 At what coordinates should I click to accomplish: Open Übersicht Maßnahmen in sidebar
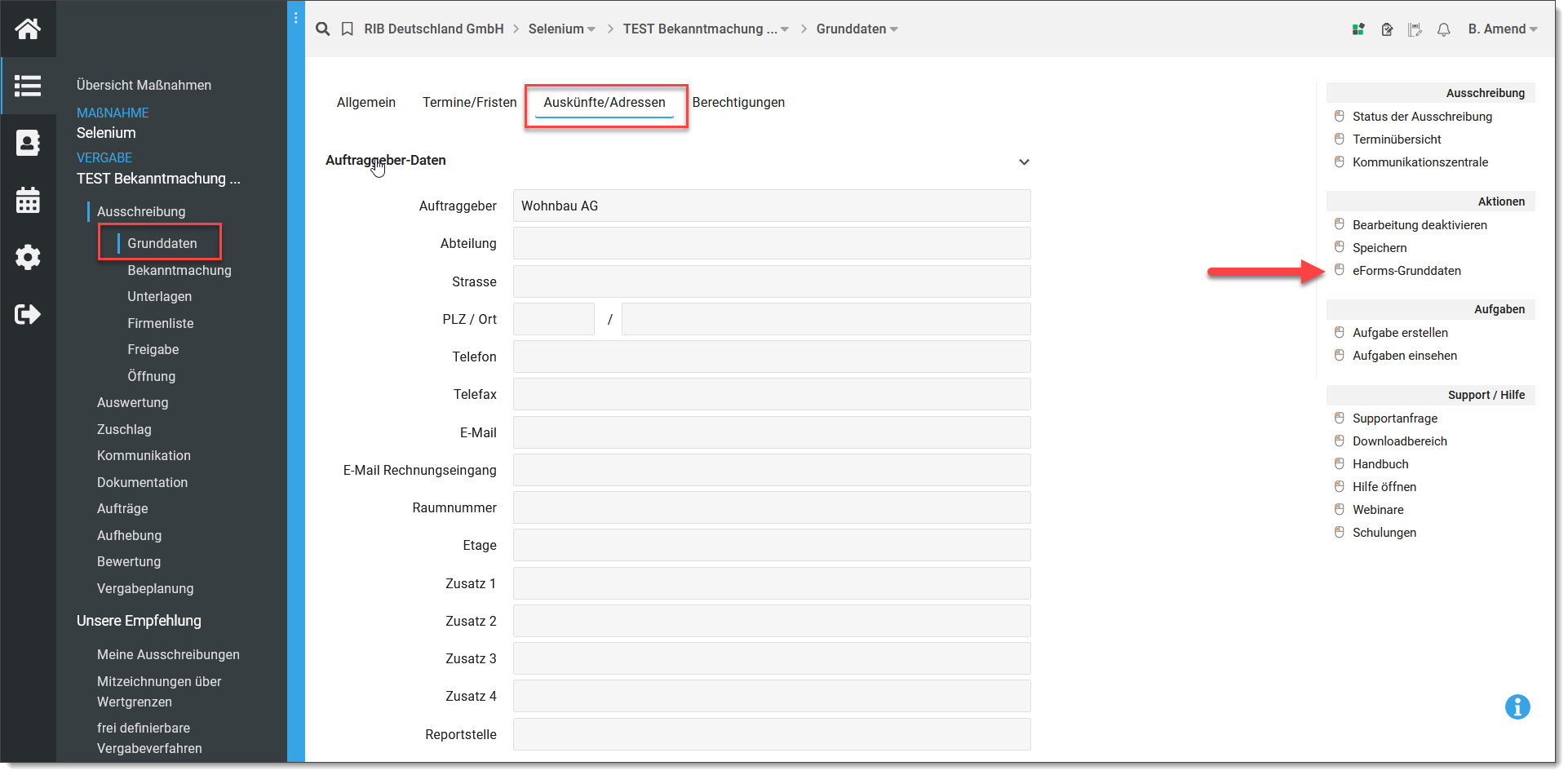[144, 85]
